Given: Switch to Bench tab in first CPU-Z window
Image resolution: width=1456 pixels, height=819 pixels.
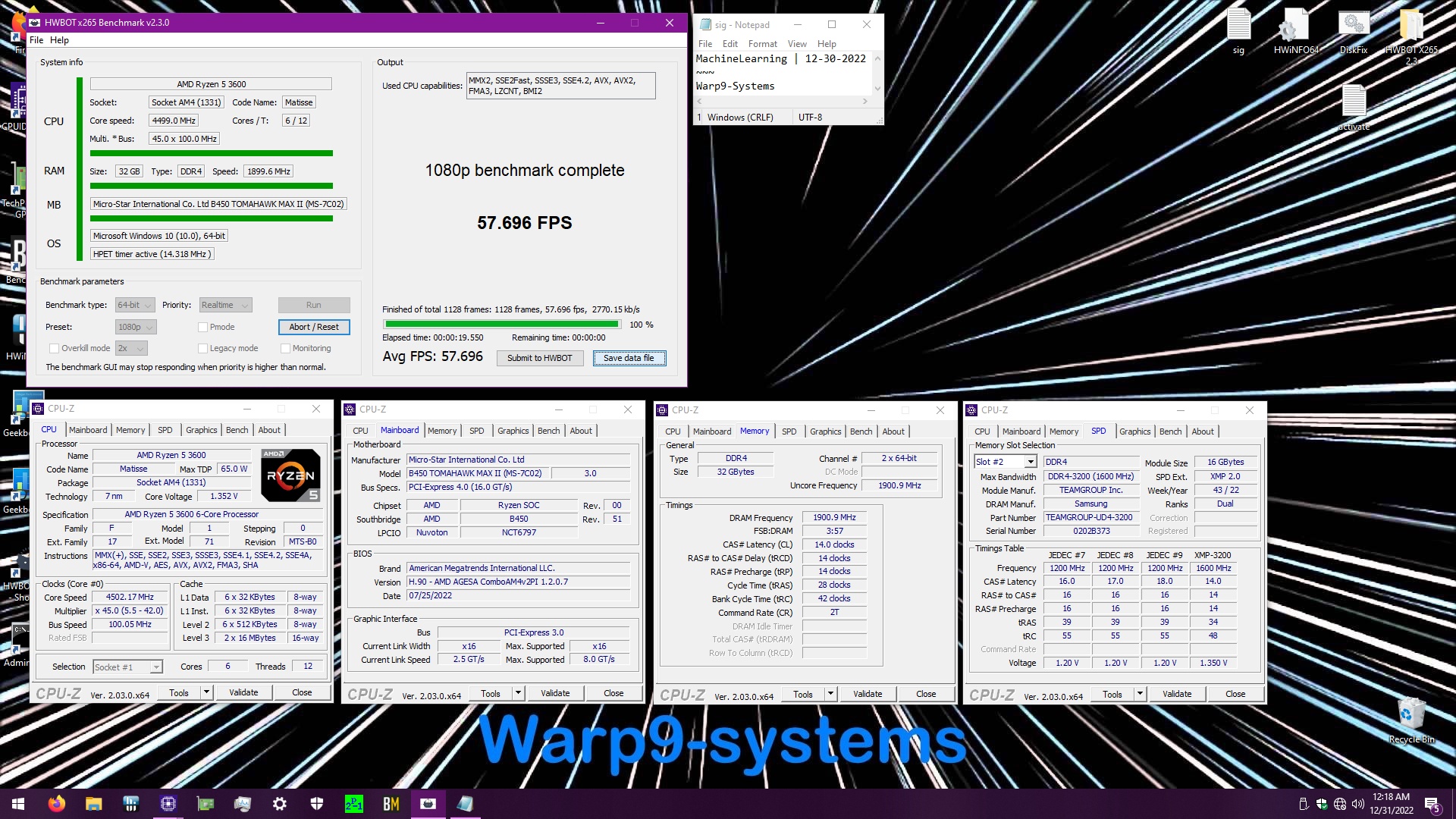Looking at the screenshot, I should point(237,430).
